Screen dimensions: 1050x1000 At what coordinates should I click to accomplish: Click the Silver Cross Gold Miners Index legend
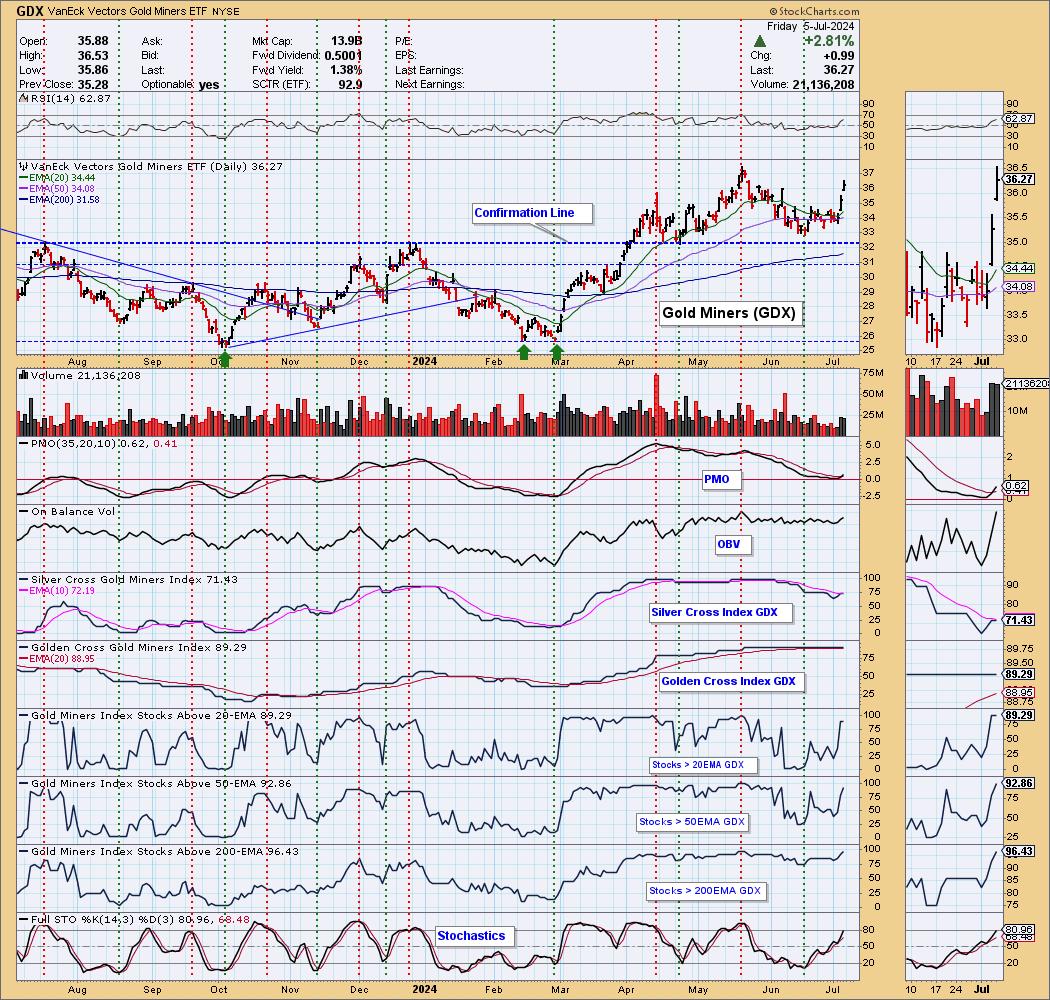[134, 579]
